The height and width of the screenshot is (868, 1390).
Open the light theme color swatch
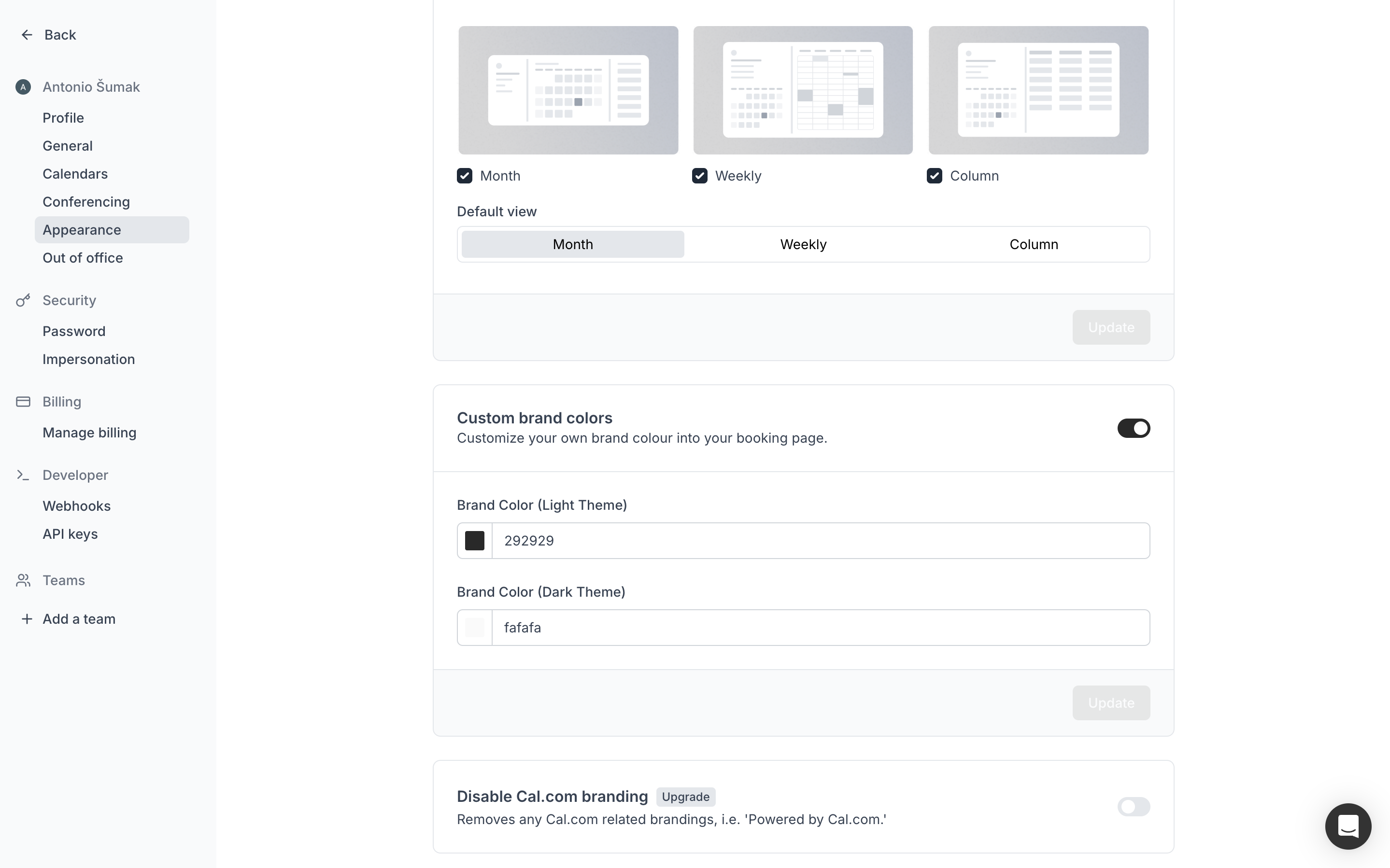point(475,541)
